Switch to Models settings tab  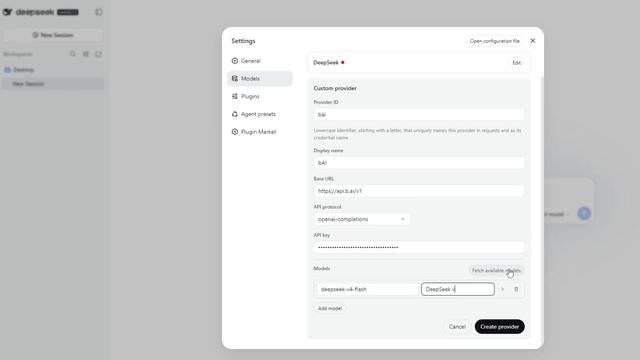point(260,78)
